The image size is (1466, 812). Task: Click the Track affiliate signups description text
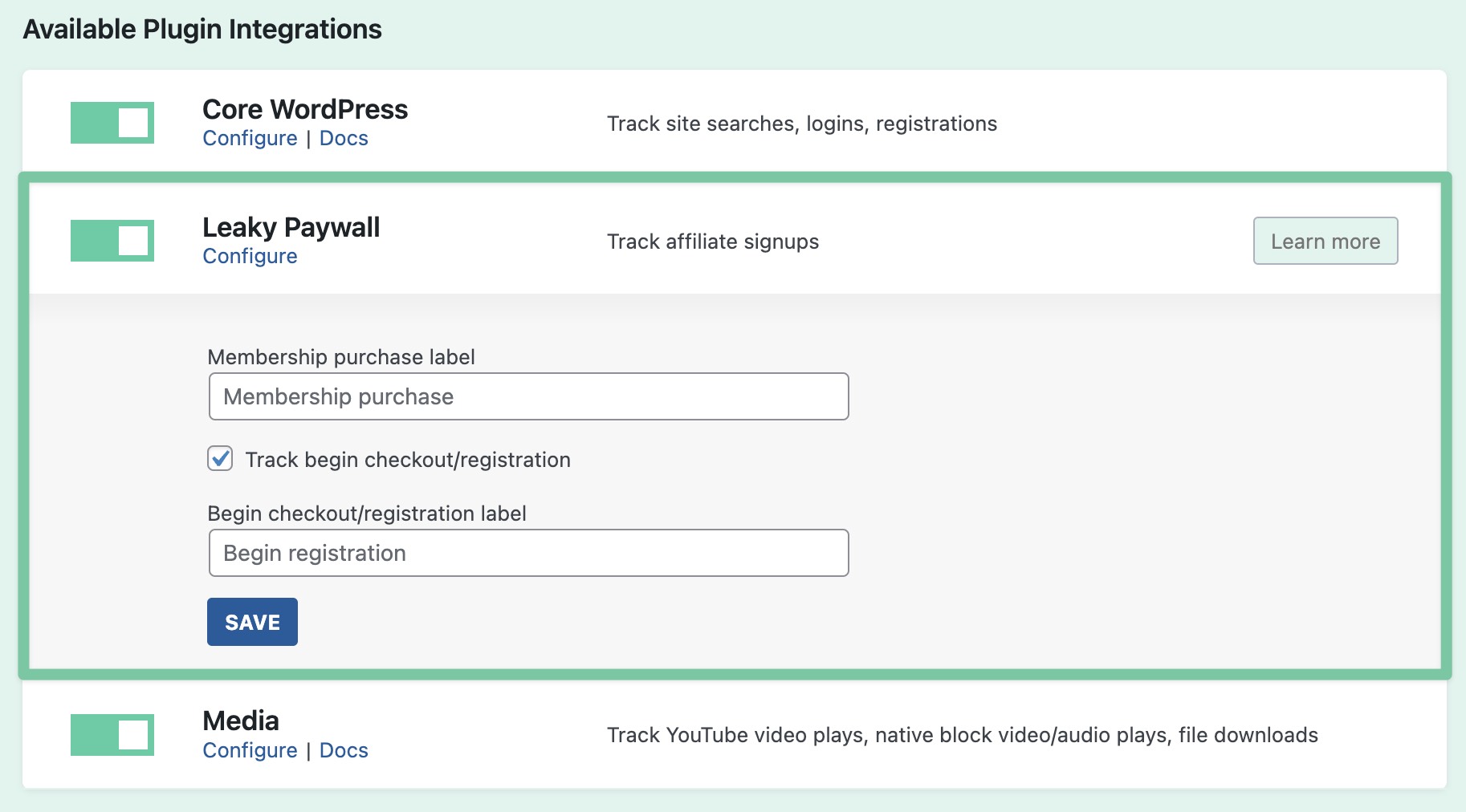(713, 242)
